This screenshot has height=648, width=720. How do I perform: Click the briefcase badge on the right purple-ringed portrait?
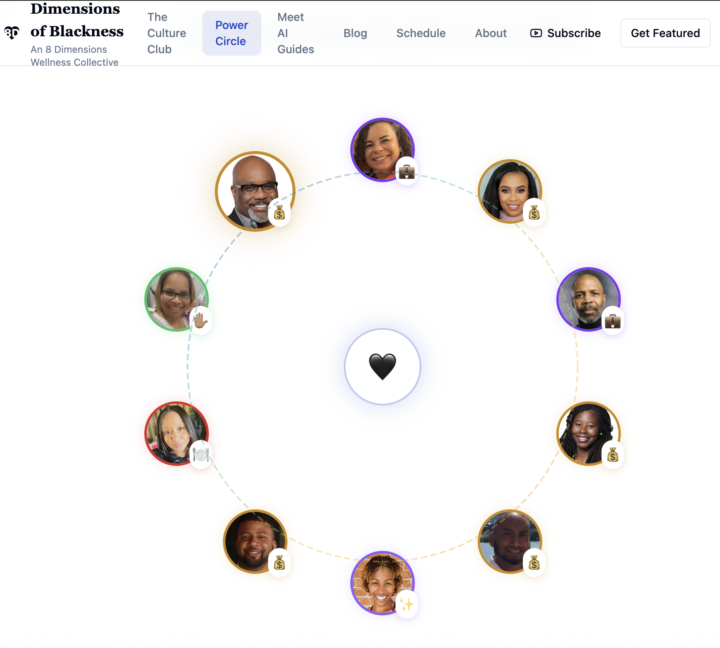point(612,321)
